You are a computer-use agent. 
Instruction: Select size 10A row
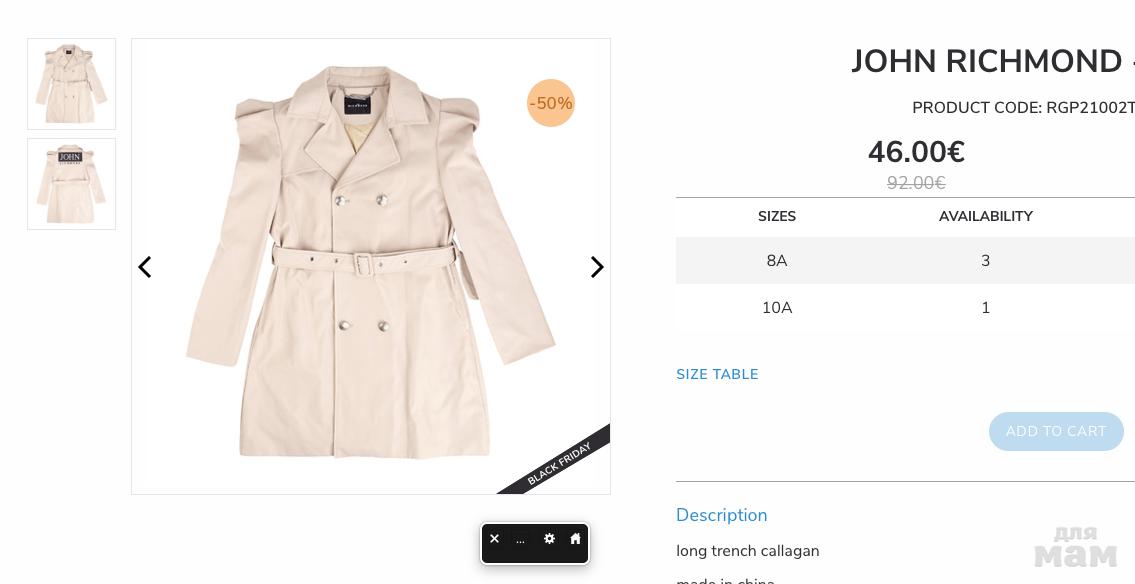[x=777, y=308]
